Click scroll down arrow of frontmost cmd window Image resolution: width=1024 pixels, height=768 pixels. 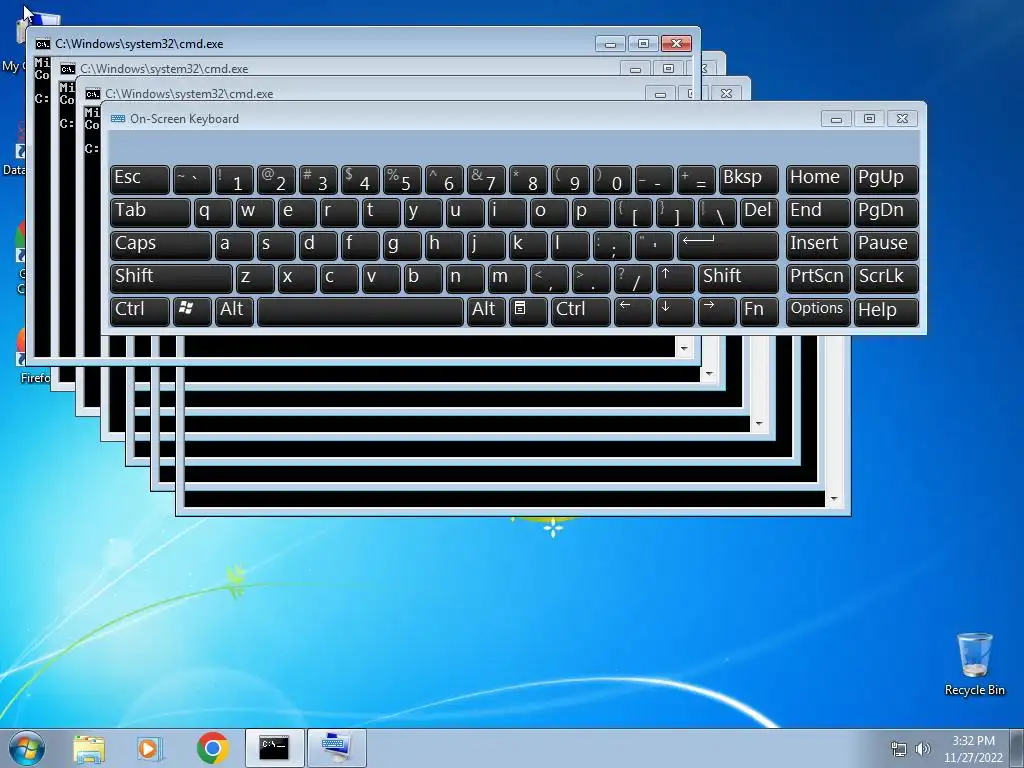684,348
